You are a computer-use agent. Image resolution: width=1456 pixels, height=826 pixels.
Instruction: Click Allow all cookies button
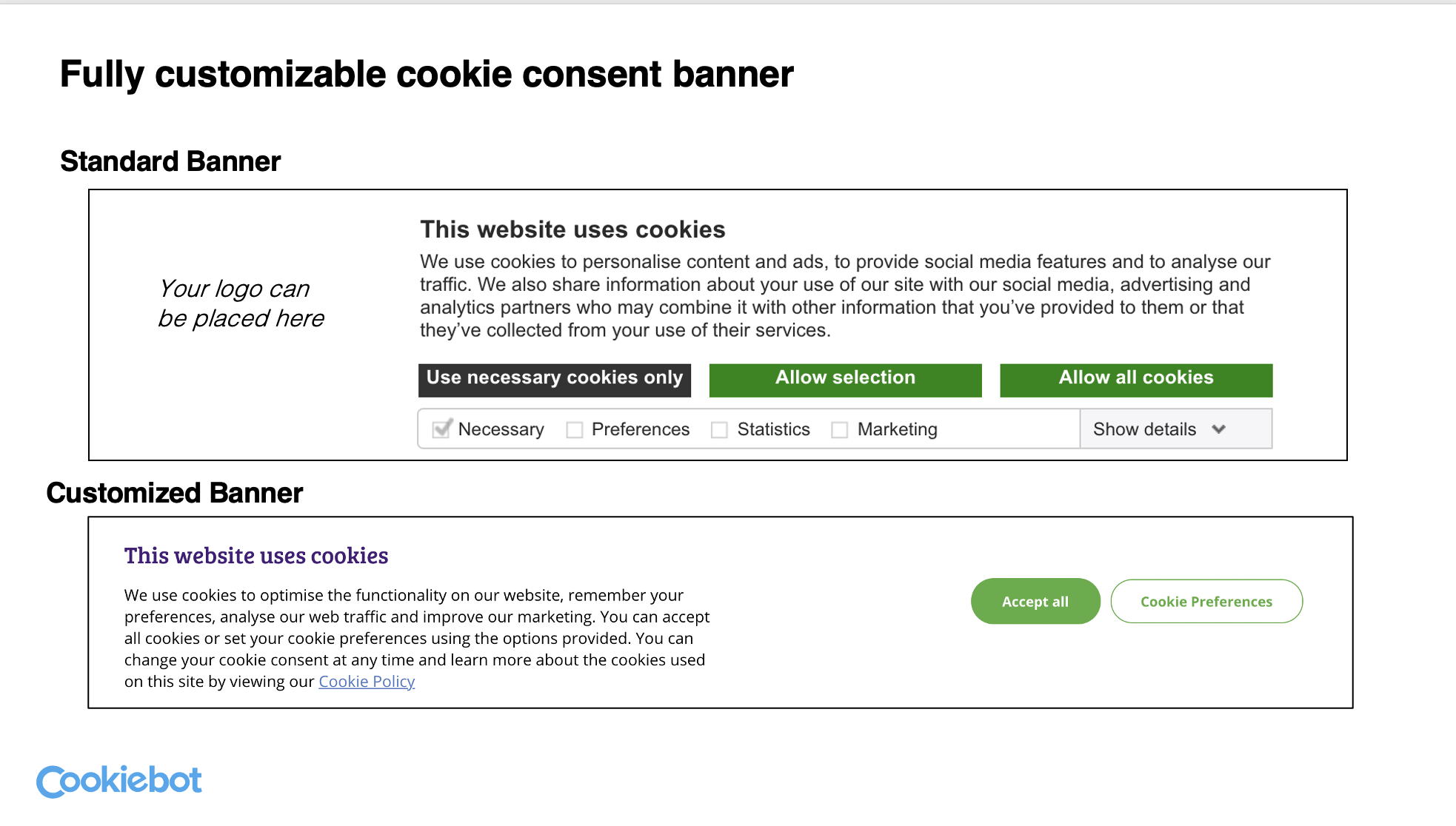(1135, 379)
